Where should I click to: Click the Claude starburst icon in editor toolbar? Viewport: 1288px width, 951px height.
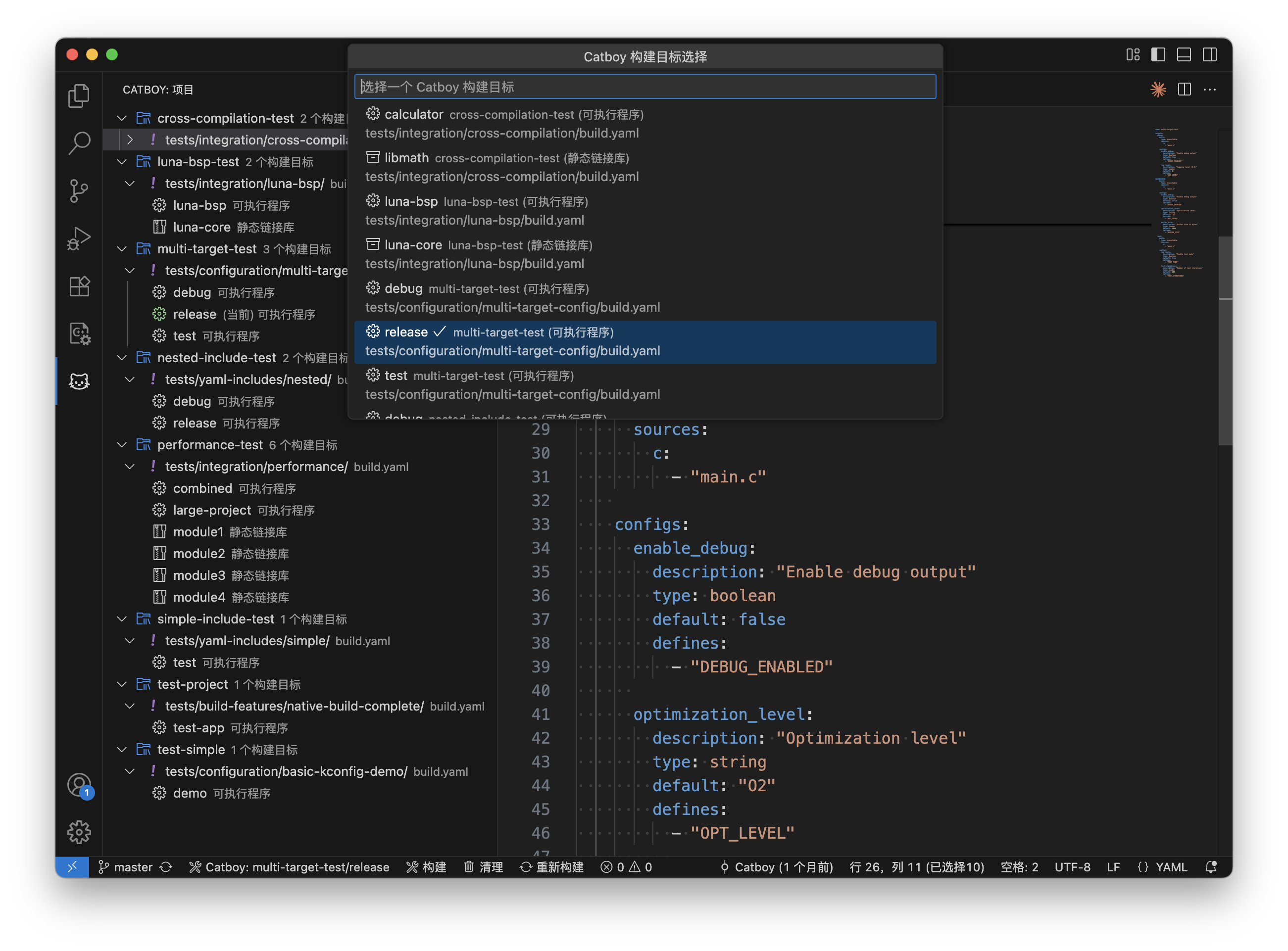pos(1158,89)
